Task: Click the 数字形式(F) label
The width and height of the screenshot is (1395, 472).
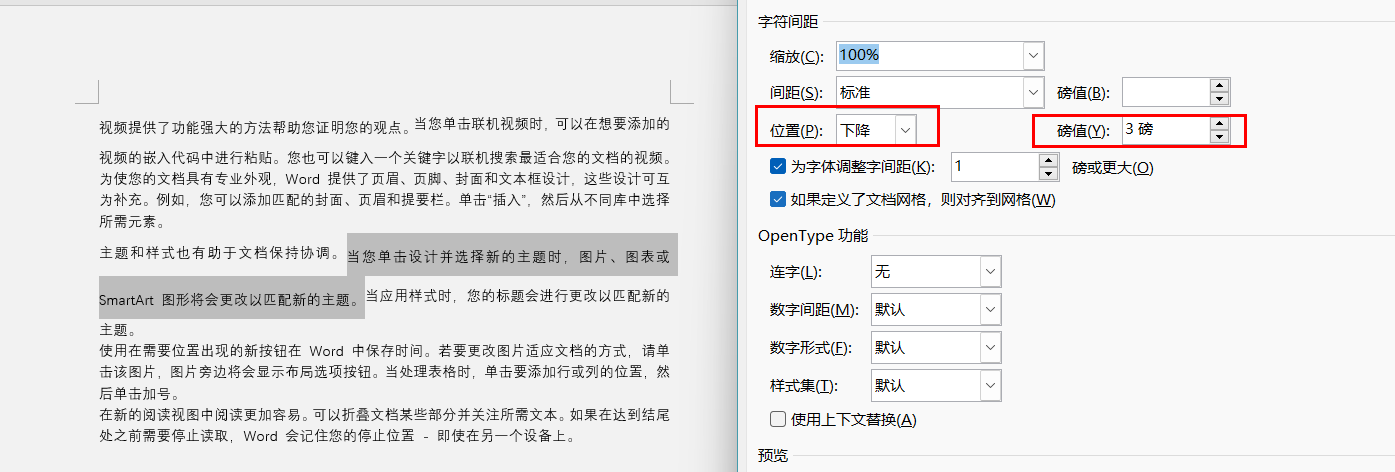Action: click(x=811, y=348)
